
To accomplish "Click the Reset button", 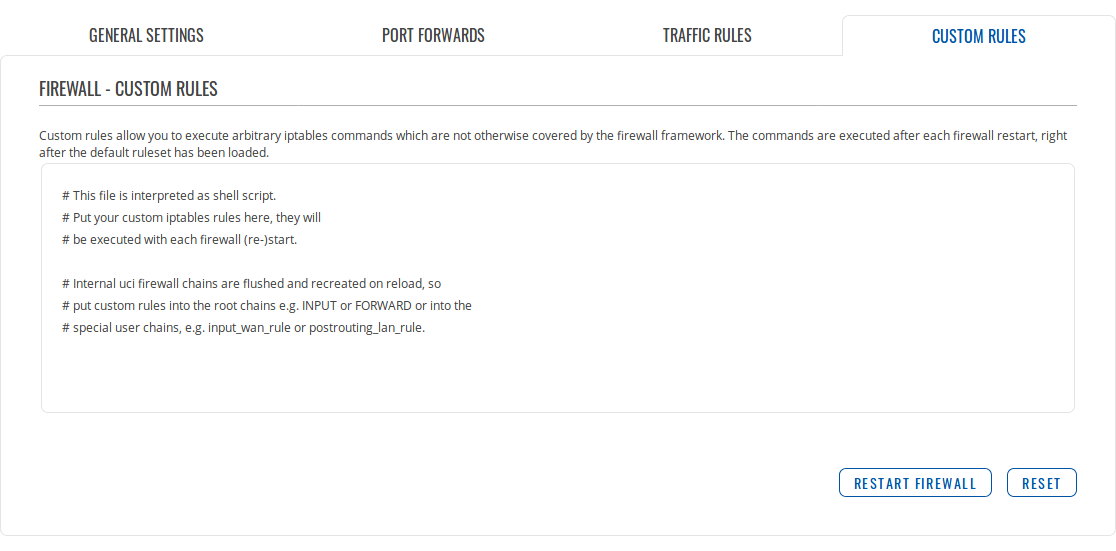I will (1041, 483).
